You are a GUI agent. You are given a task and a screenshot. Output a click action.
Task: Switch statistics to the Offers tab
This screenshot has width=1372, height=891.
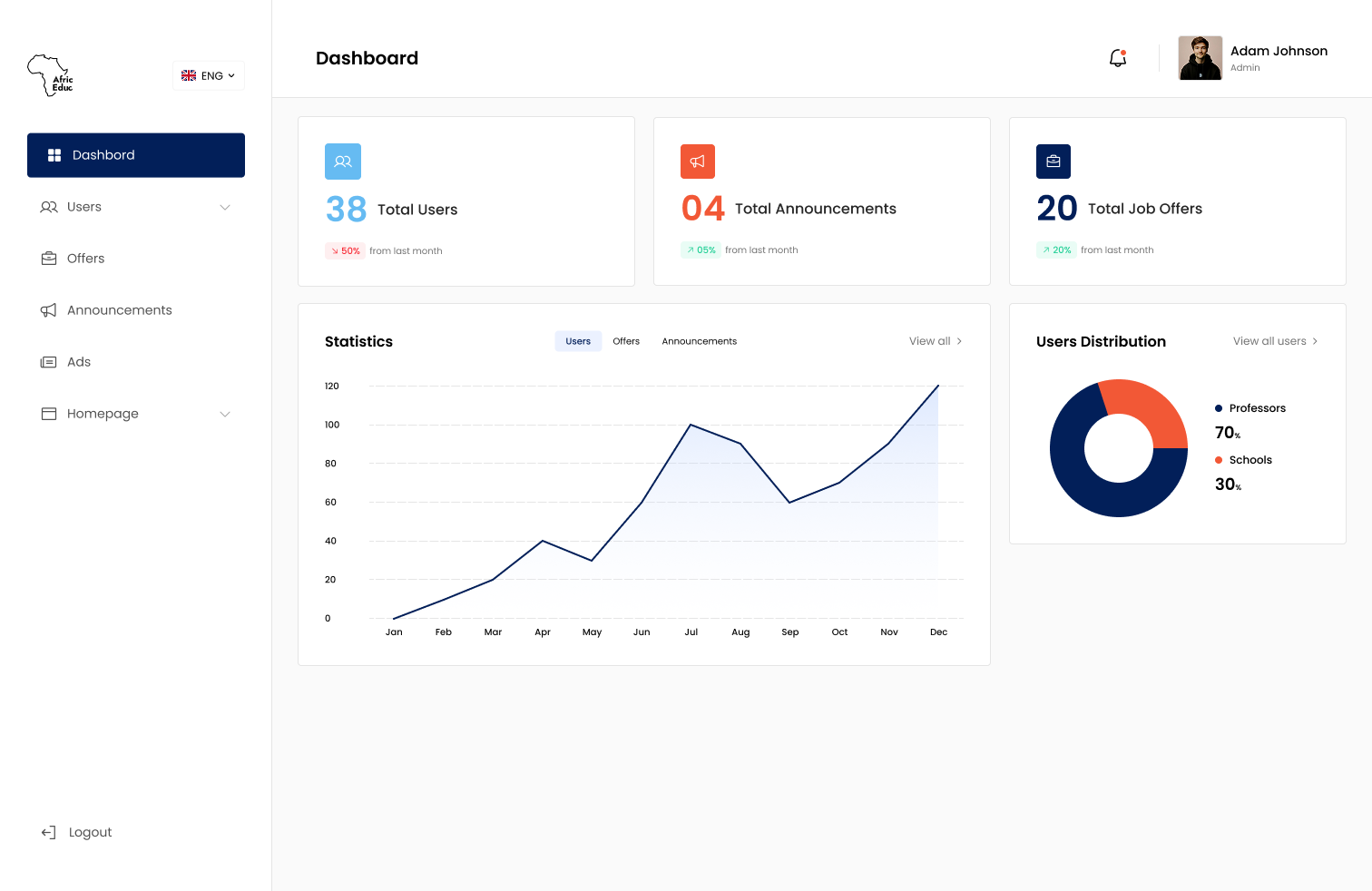pos(626,341)
